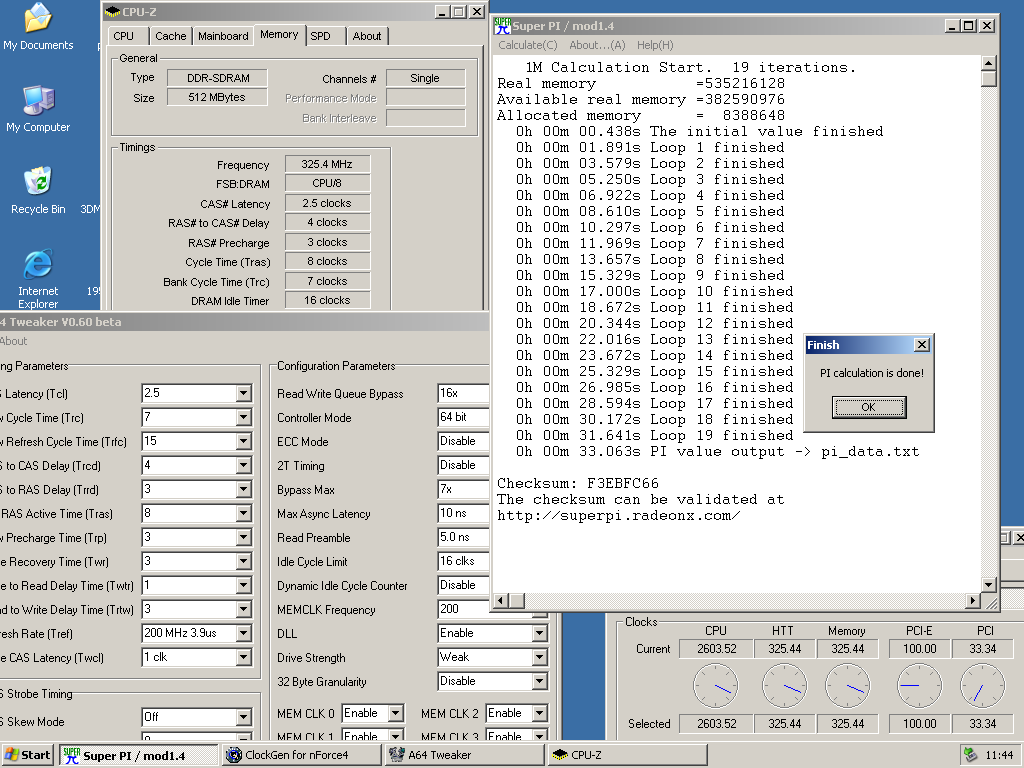Viewport: 1024px width, 768px height.
Task: Open the MEM CLK 2 dropdown
Action: click(539, 714)
